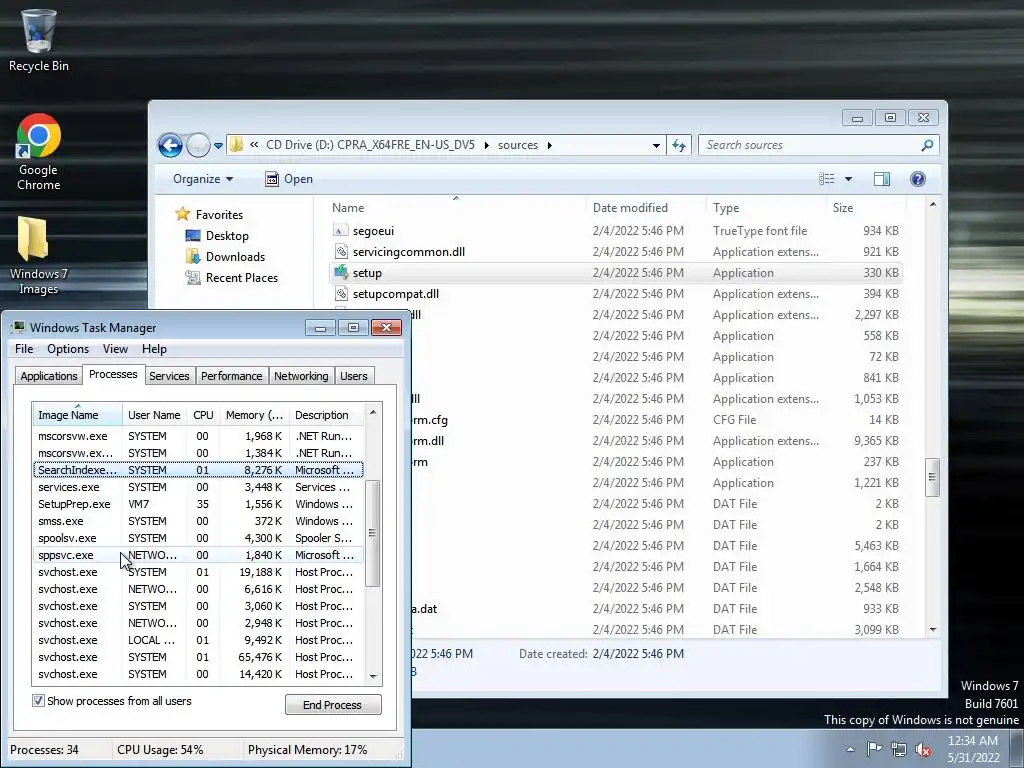Open Explorer help button
Image resolution: width=1024 pixels, height=768 pixels.
pyautogui.click(x=918, y=179)
